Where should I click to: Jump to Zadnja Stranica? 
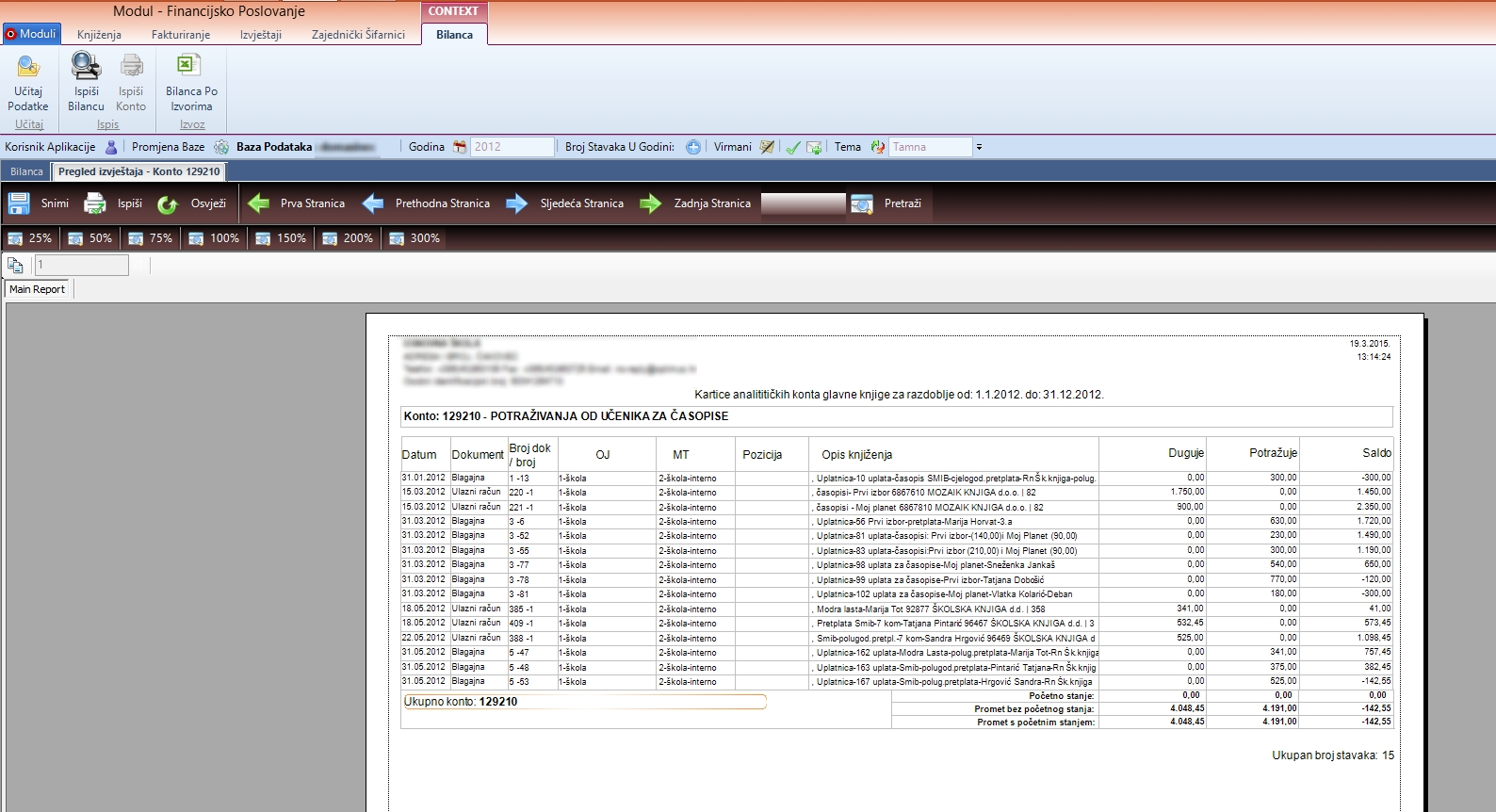click(651, 203)
